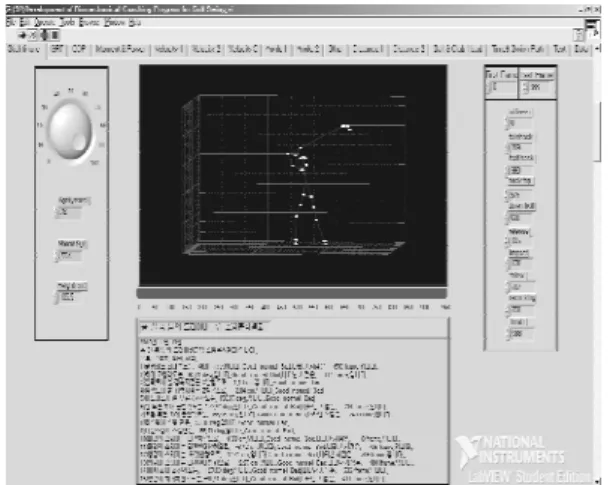The height and width of the screenshot is (485, 610).
Task: Click the Run arrow toolbar icon
Action: 22,35
